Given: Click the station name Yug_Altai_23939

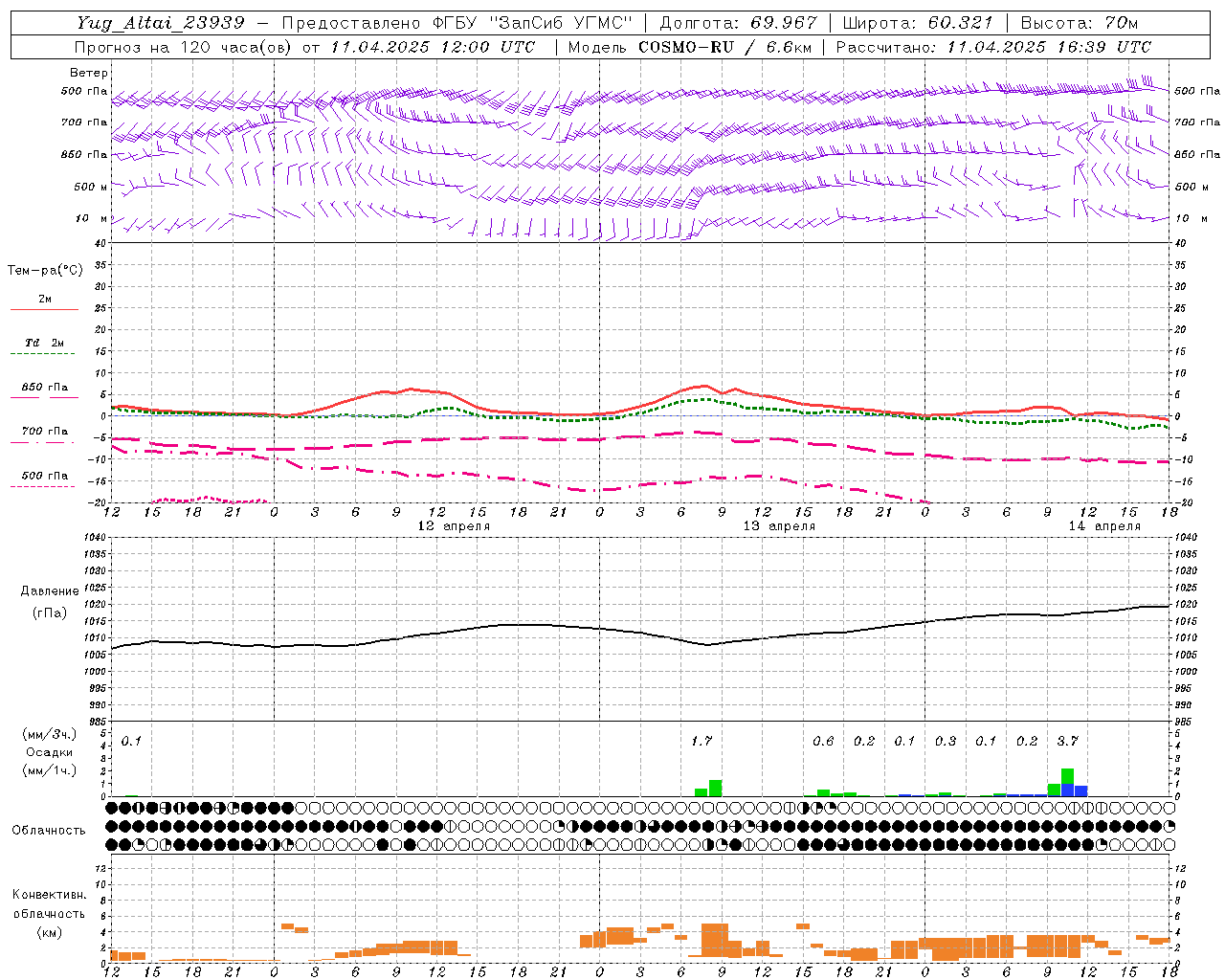Looking at the screenshot, I should point(161,23).
